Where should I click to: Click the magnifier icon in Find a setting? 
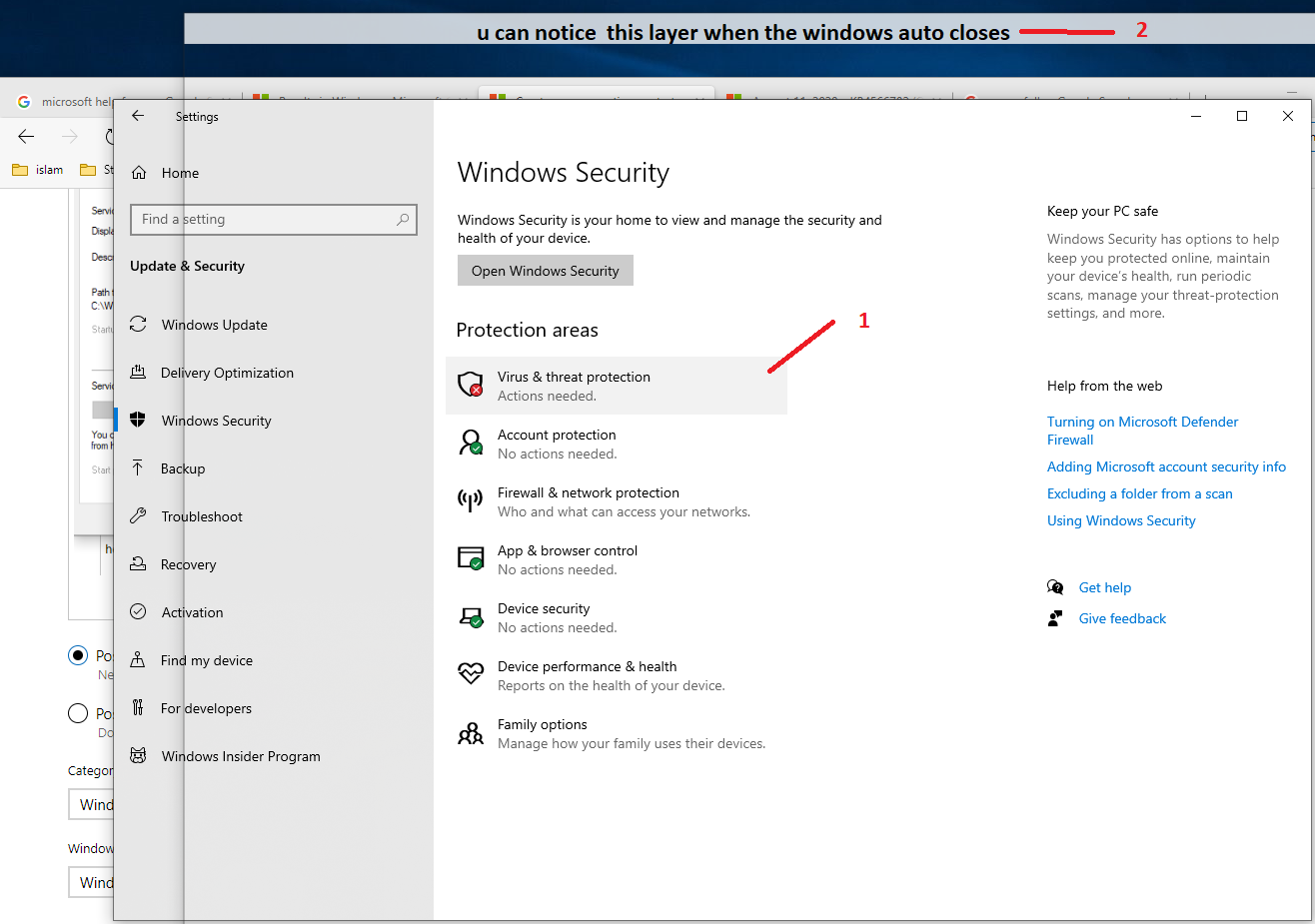coord(403,219)
